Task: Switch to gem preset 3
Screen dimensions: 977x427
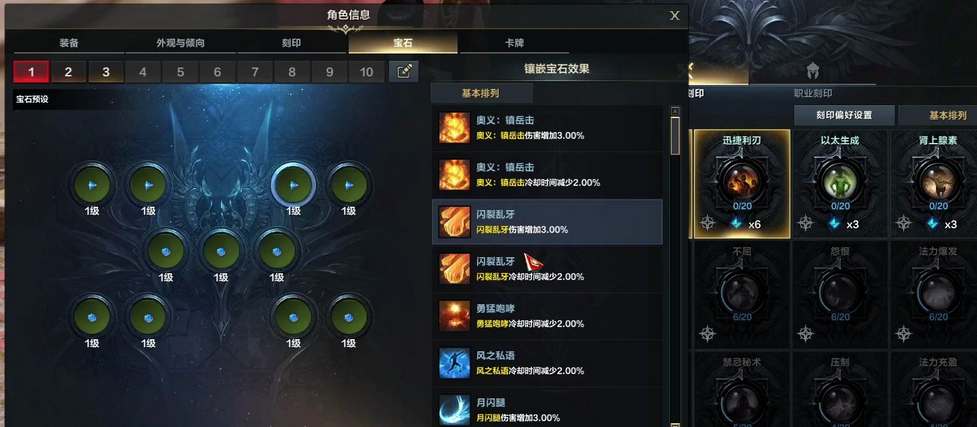Action: 105,72
